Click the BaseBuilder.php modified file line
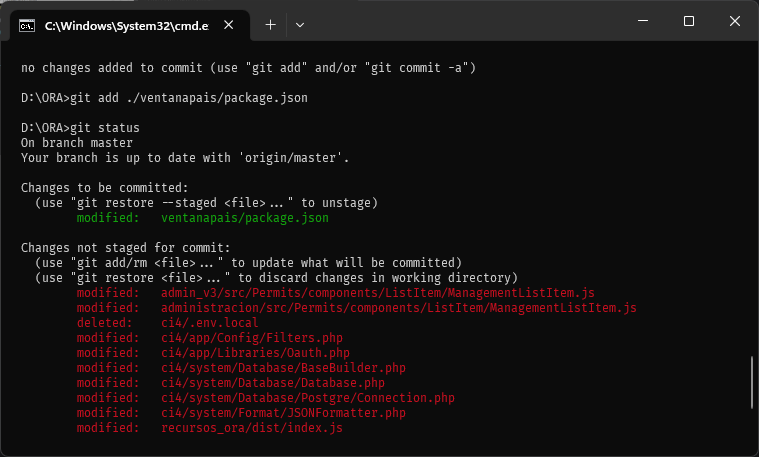 [241, 368]
